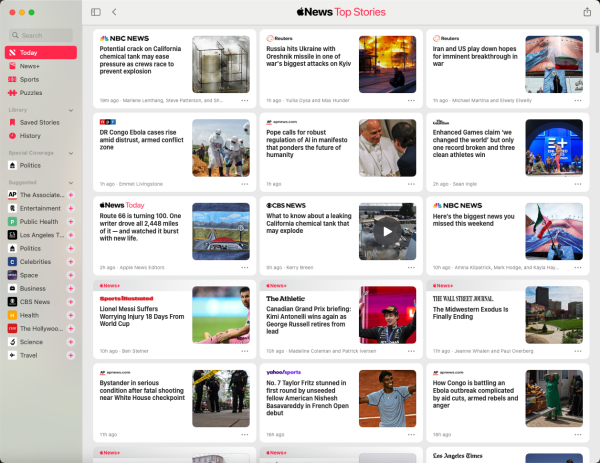Open Entertainment in the Suggested list

[41, 208]
